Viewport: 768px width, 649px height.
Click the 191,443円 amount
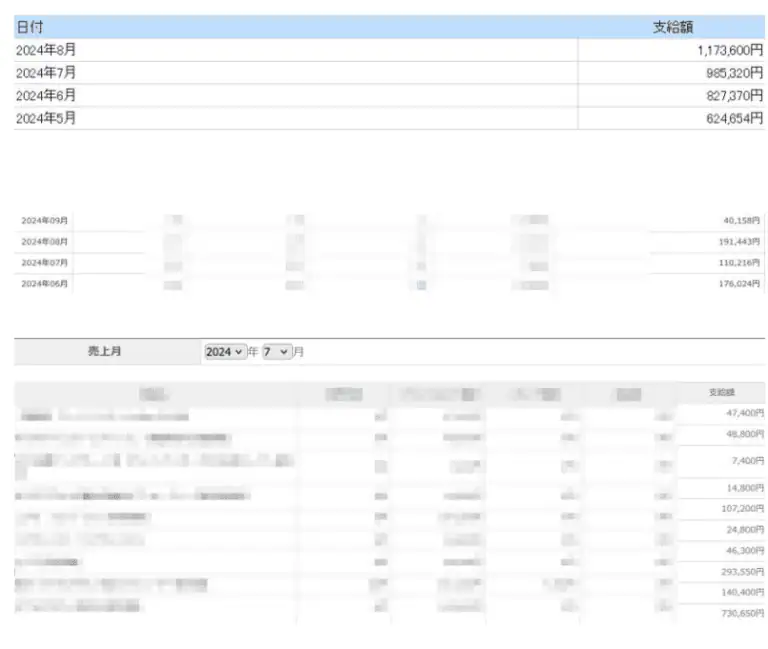point(739,241)
